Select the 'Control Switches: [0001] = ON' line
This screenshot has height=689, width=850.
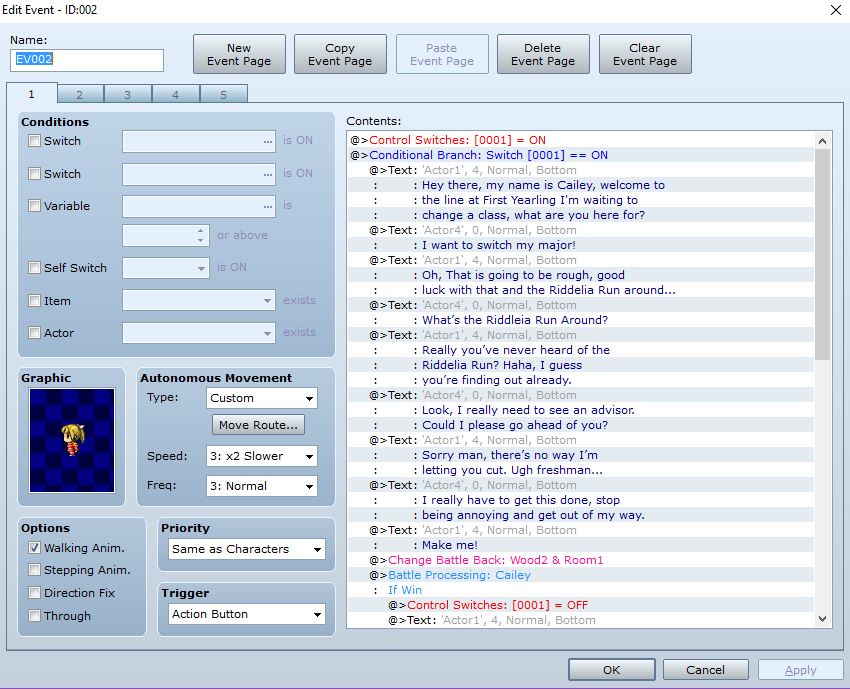click(581, 140)
